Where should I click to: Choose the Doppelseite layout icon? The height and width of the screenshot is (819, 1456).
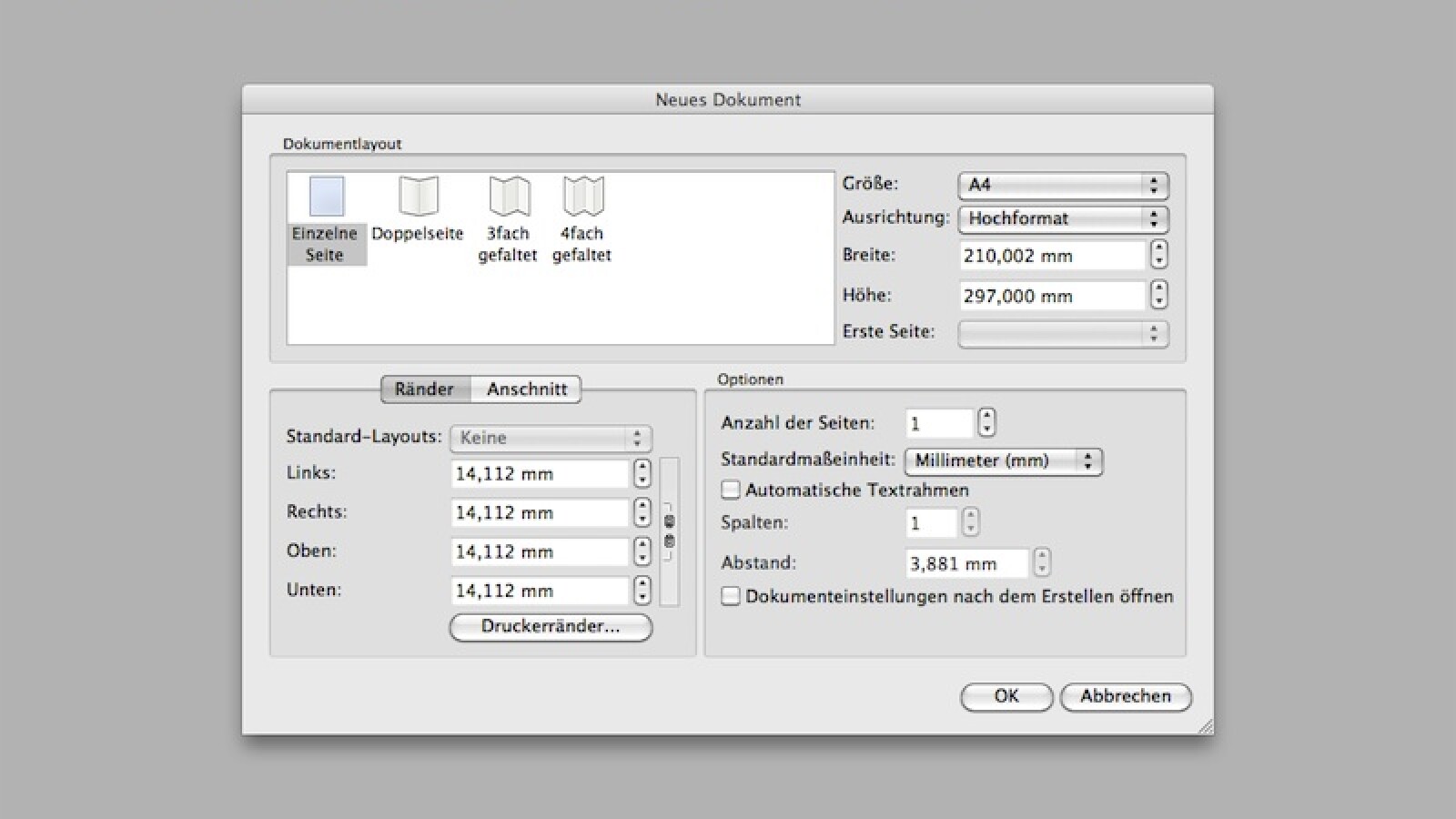(x=418, y=197)
